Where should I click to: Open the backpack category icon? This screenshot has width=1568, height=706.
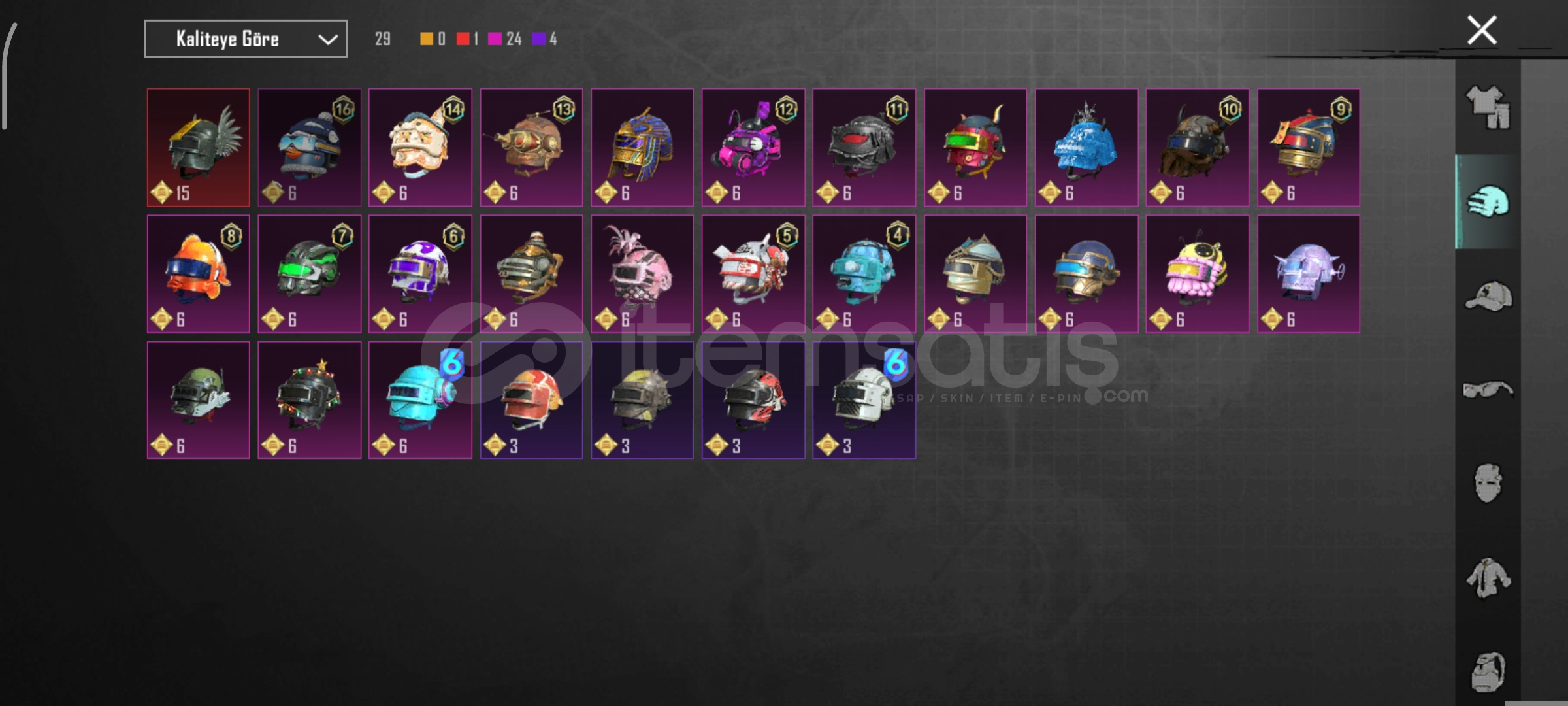click(1488, 671)
